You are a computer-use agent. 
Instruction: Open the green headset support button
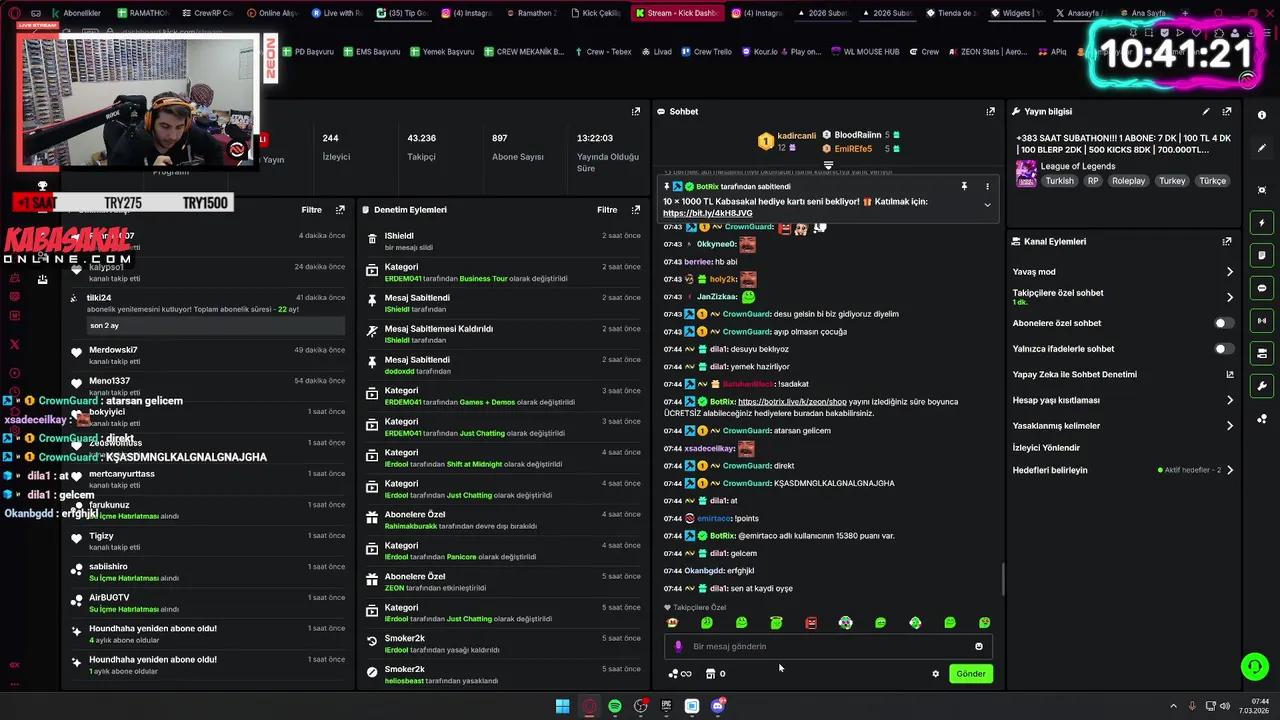point(1254,666)
